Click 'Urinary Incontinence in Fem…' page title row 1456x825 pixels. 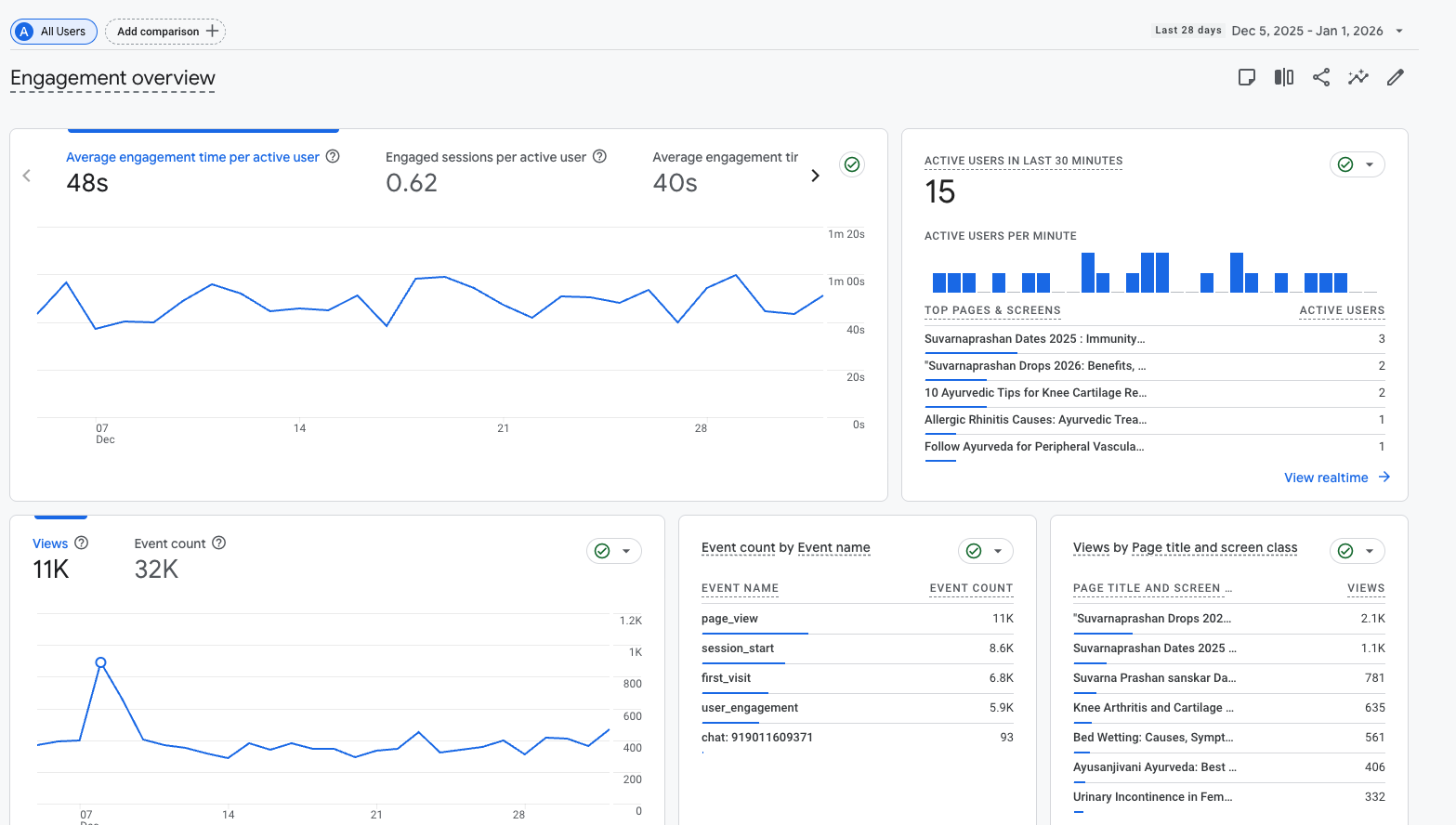pos(1229,797)
